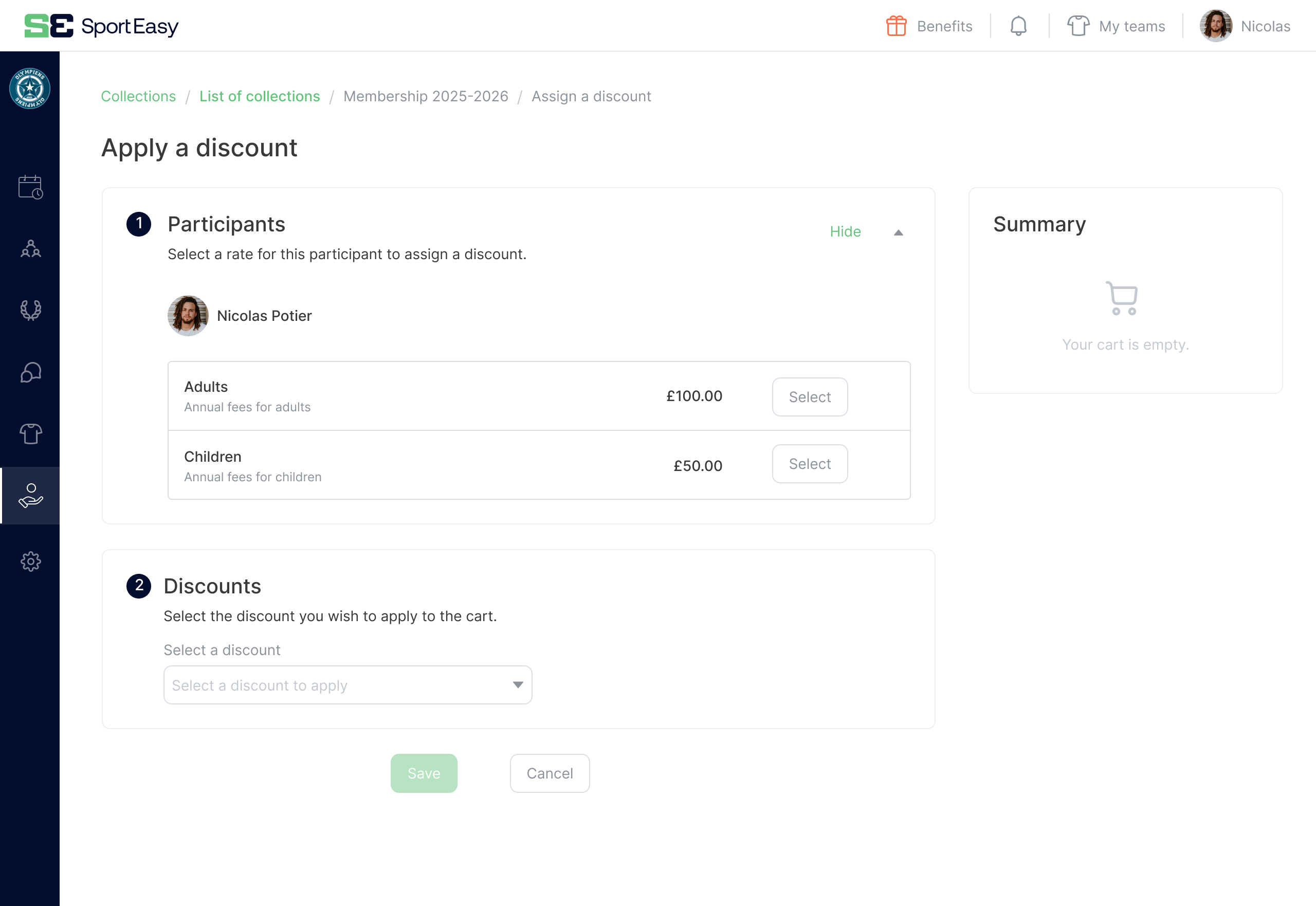Open the calendar events sidebar icon
Image resolution: width=1316 pixels, height=906 pixels.
[x=31, y=187]
